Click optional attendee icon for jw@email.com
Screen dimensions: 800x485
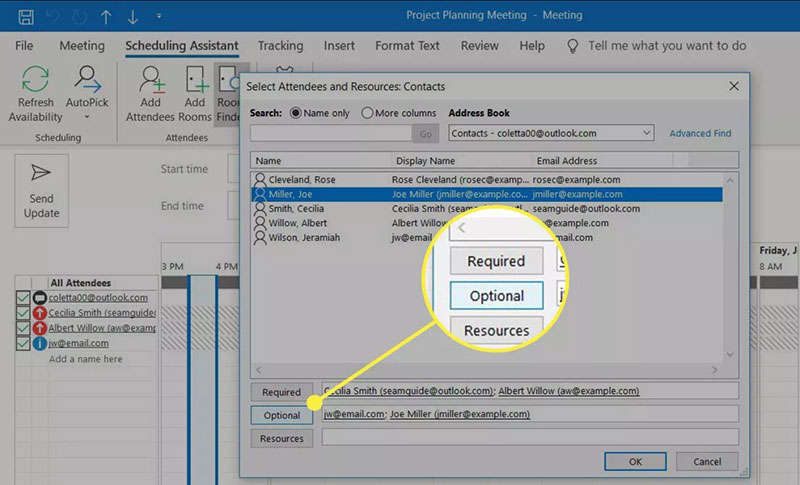click(39, 343)
